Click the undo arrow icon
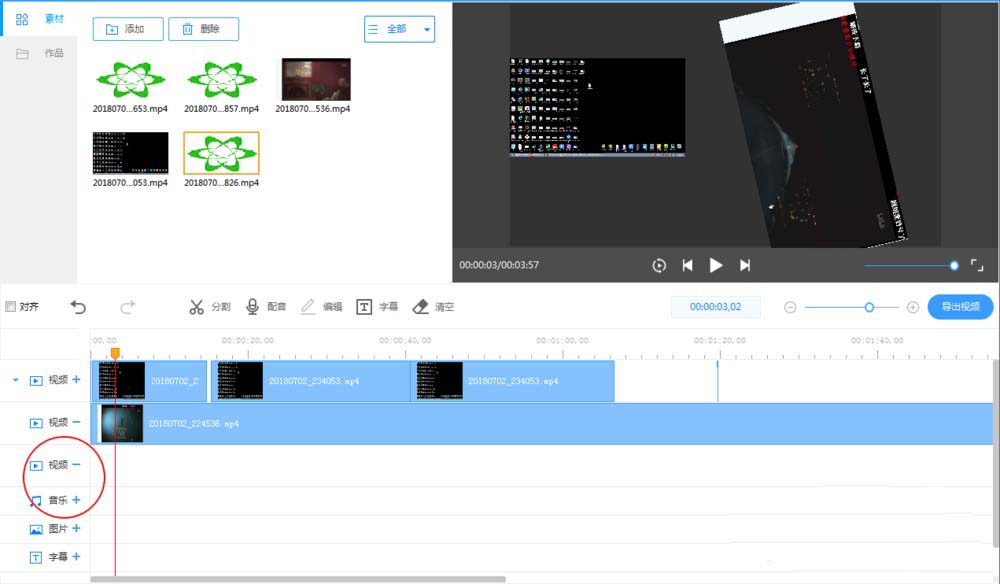Image resolution: width=1000 pixels, height=584 pixels. tap(78, 307)
